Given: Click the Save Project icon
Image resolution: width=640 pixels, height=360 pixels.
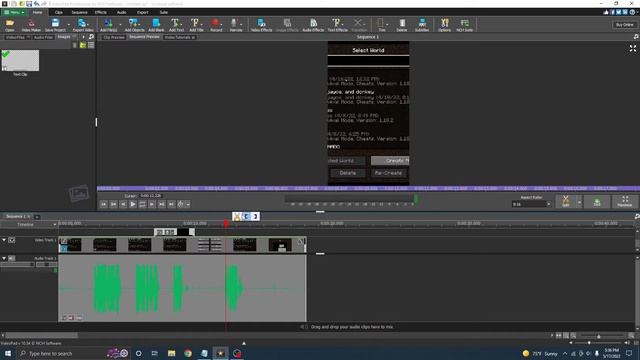Looking at the screenshot, I should 55,25.
